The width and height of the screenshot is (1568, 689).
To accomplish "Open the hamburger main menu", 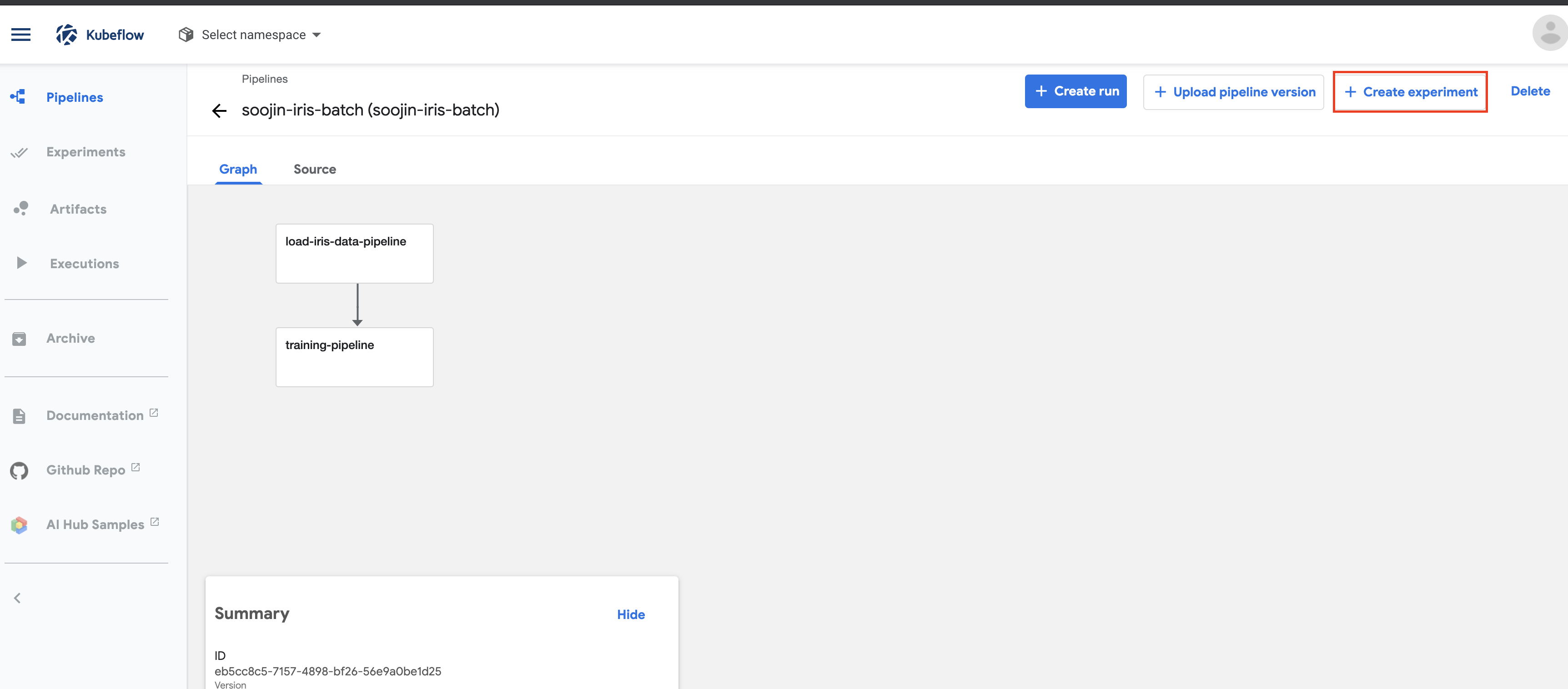I will pos(21,35).
